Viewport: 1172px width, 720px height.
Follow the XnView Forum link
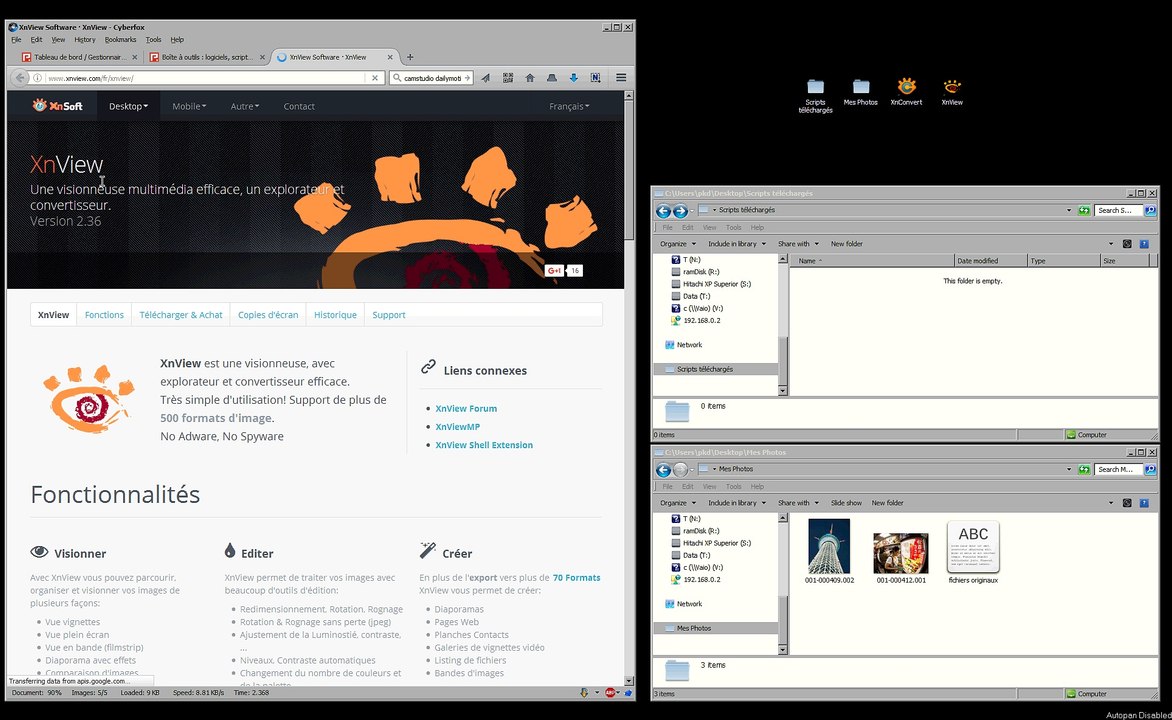[x=466, y=409]
